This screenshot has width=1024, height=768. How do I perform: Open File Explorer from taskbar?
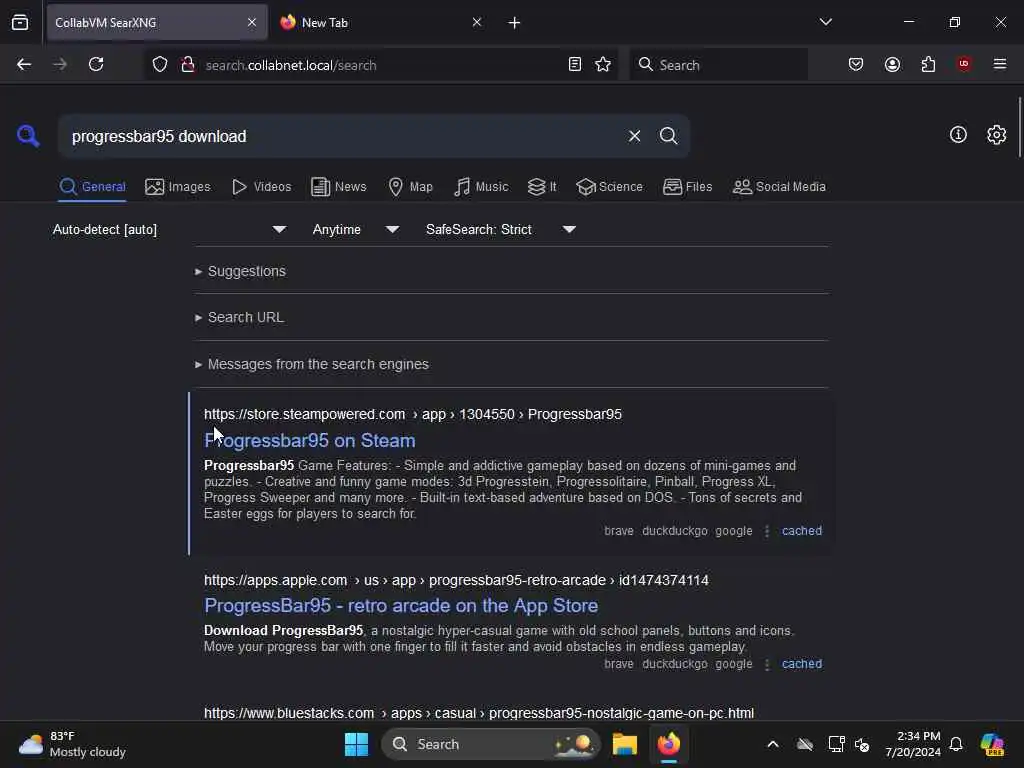point(624,744)
